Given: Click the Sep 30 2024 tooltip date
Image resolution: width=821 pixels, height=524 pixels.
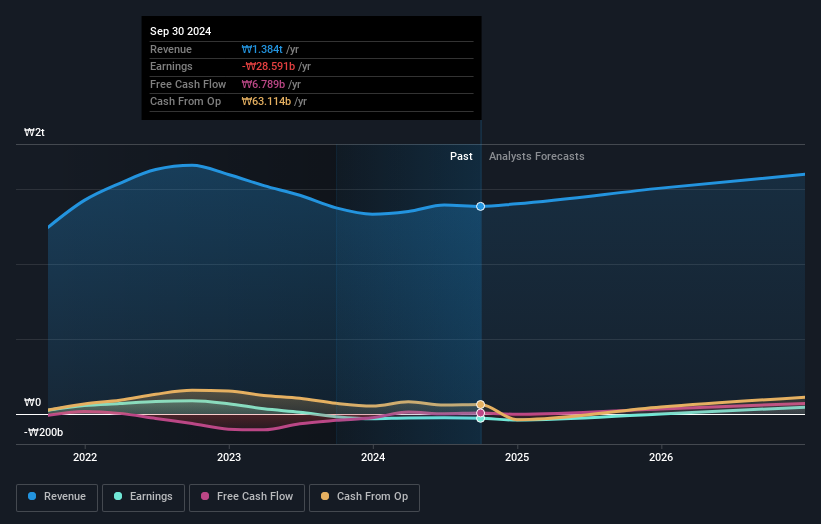Looking at the screenshot, I should click(181, 31).
